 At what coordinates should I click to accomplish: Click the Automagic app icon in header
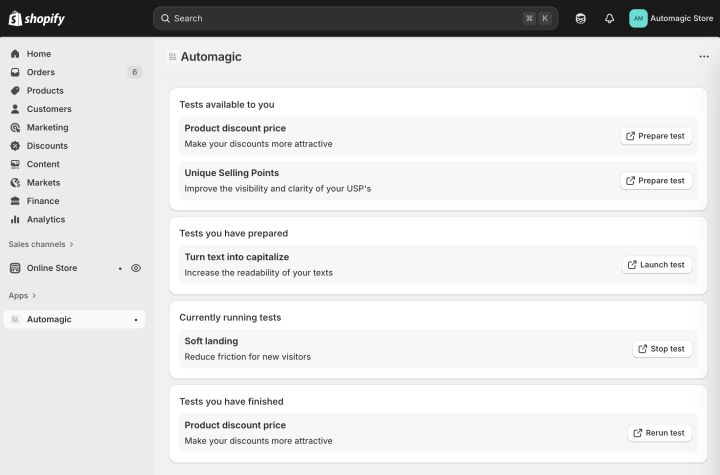(x=172, y=57)
